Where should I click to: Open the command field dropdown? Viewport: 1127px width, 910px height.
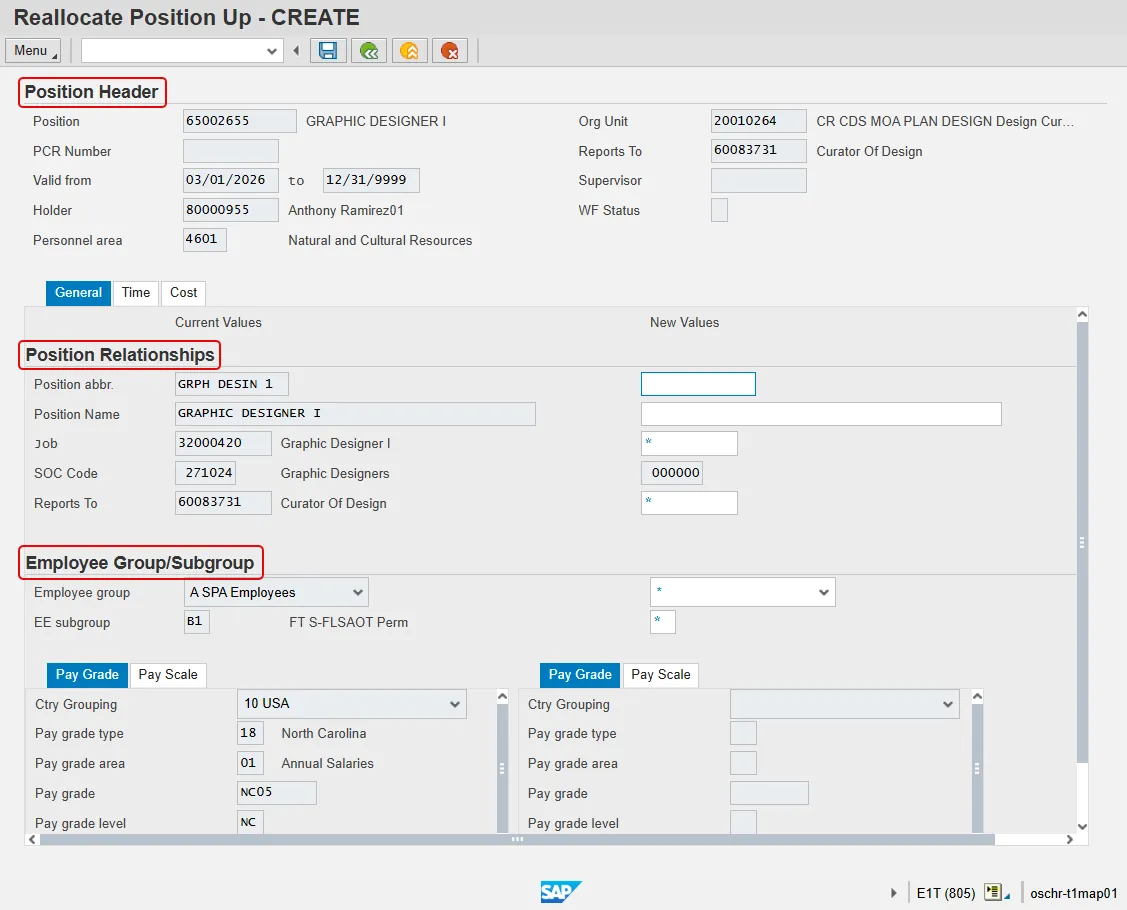coord(272,51)
